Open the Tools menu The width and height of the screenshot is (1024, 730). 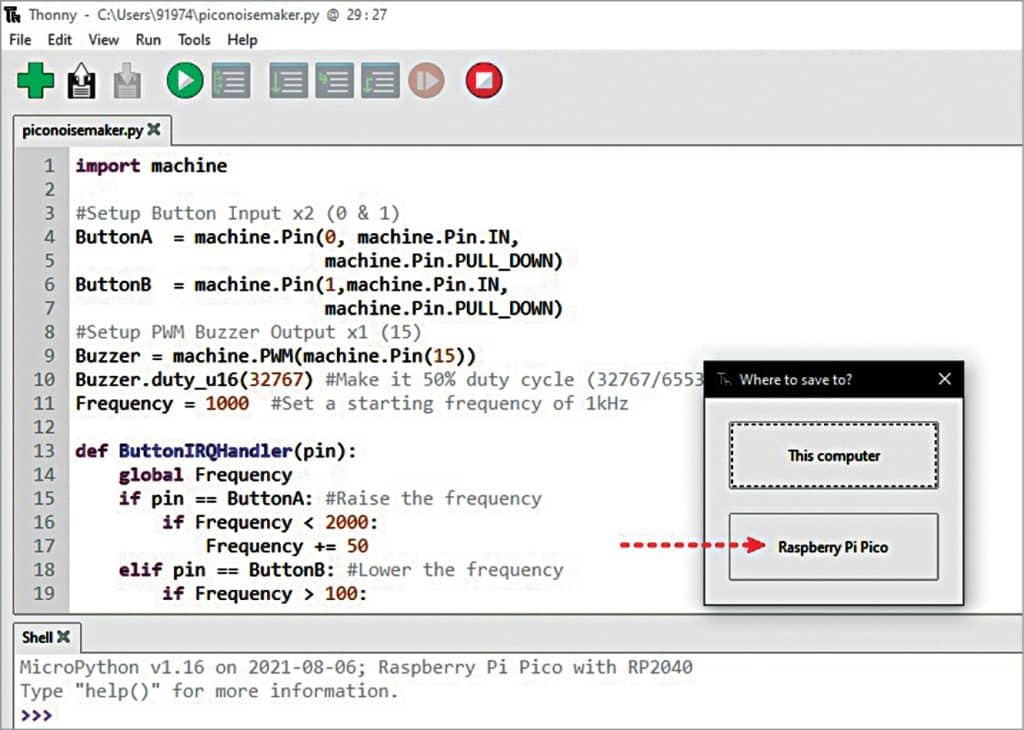194,40
